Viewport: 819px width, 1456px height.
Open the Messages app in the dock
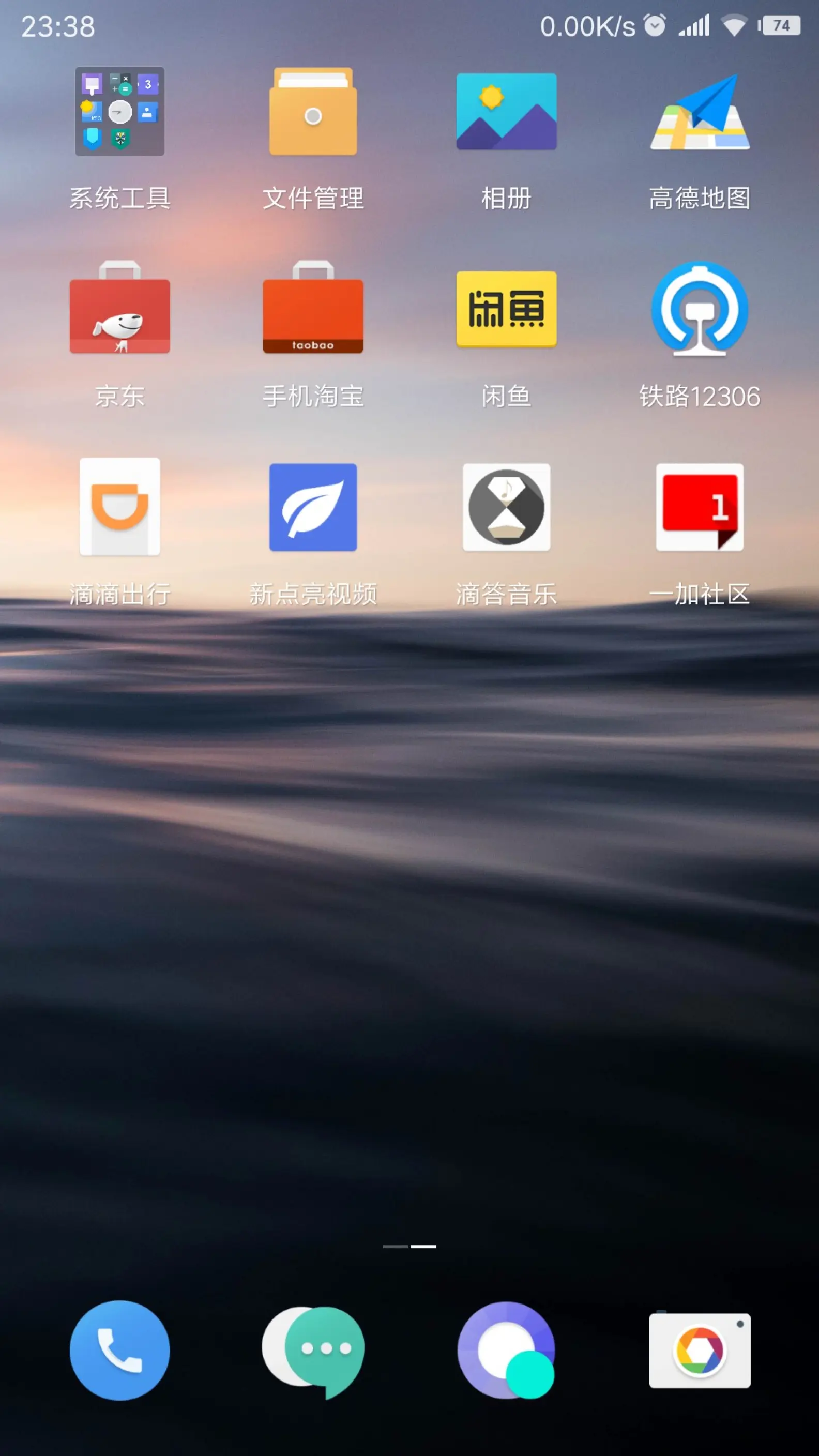coord(313,1352)
